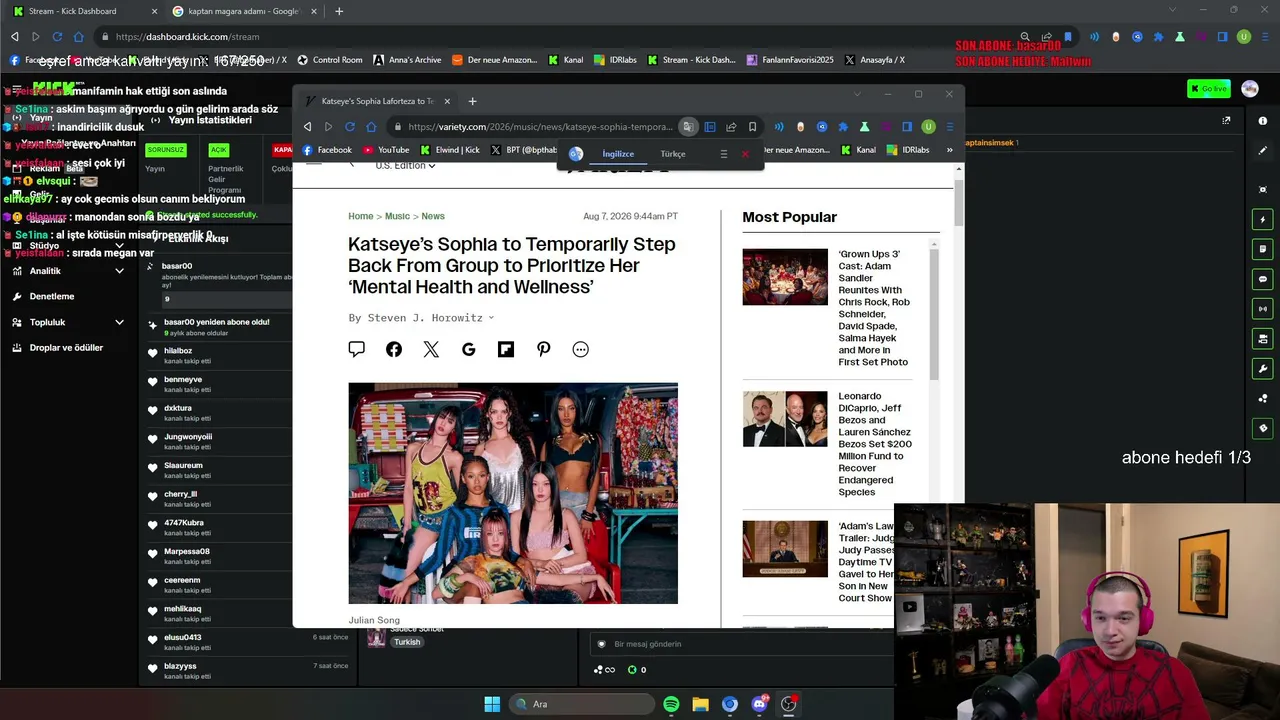Select the İngilizce translation tab
Viewport: 1280px width, 720px height.
618,154
